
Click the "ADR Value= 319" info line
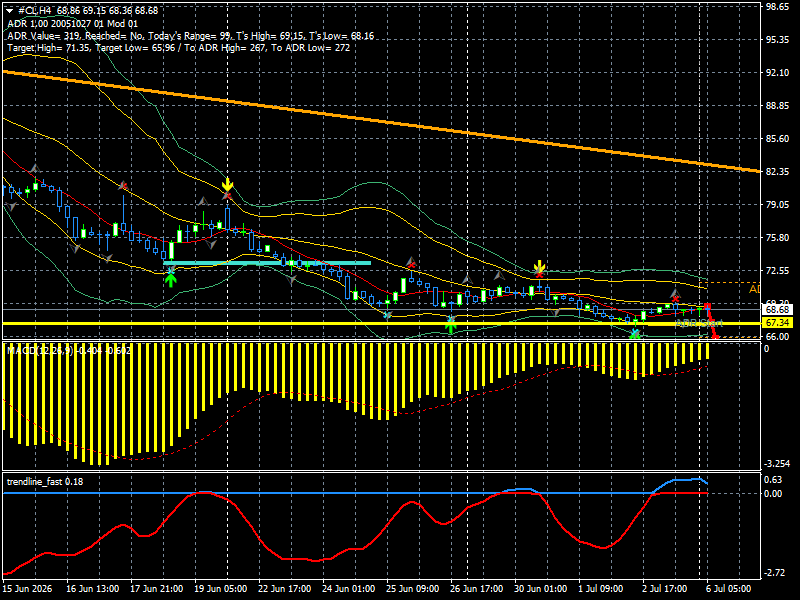point(190,36)
